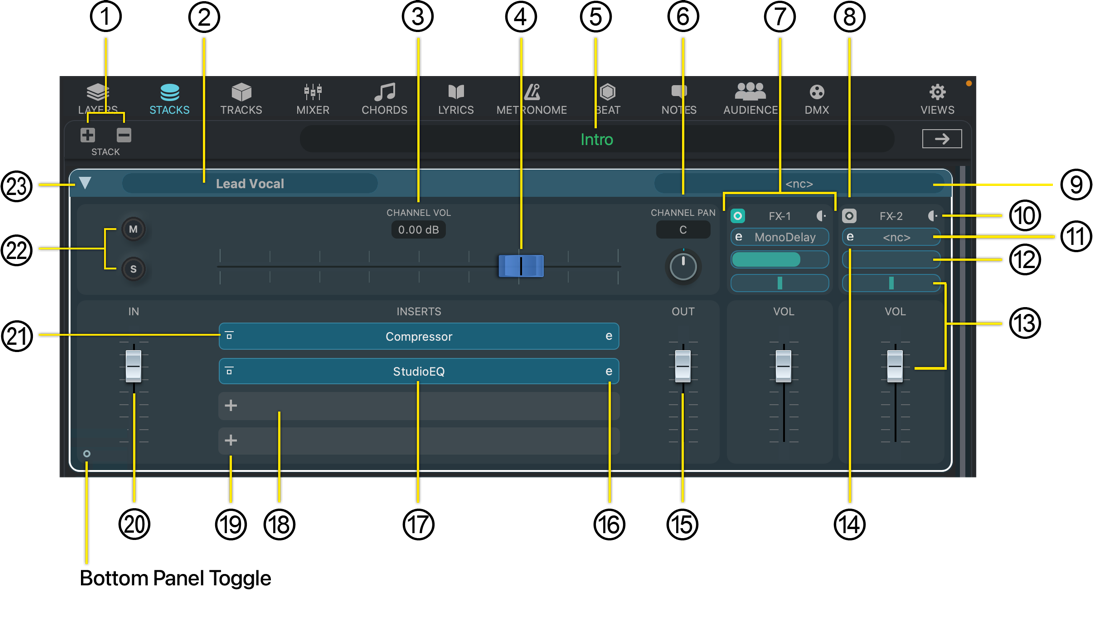Edit the StudioEQ insert via e button

tap(608, 371)
